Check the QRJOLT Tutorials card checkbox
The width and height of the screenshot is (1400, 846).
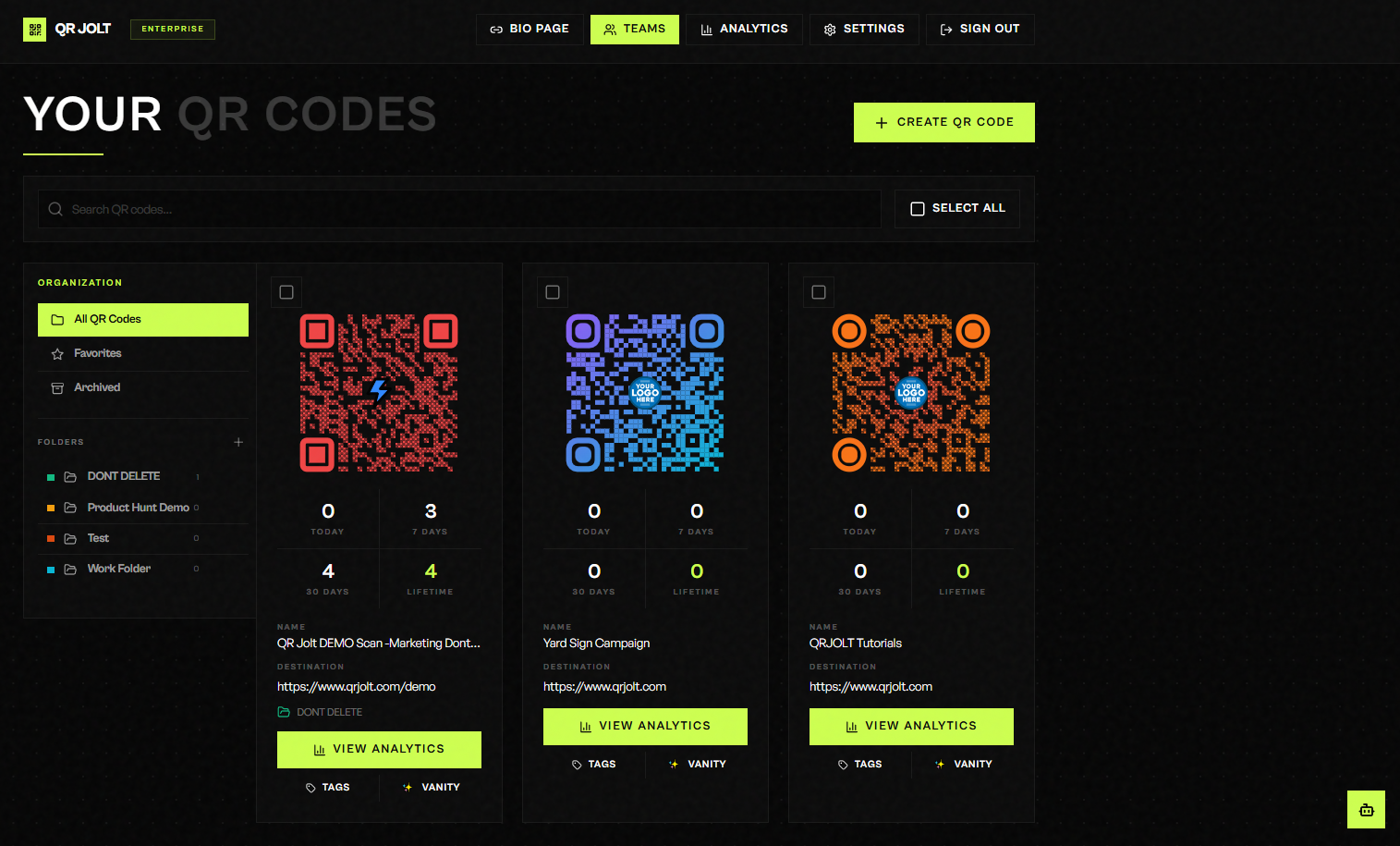pos(819,292)
